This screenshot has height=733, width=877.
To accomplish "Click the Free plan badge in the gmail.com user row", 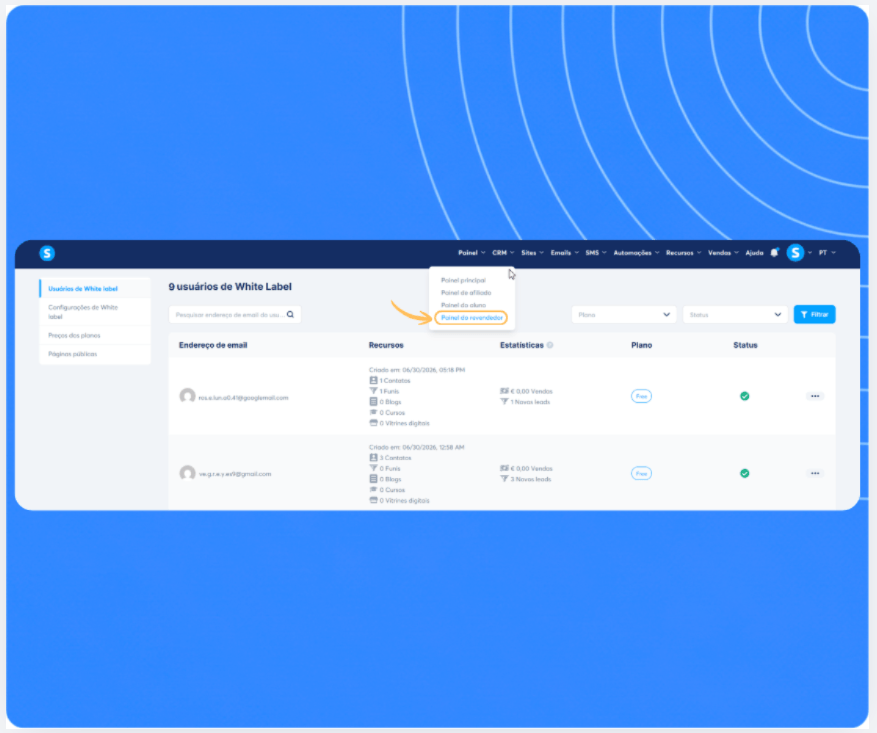I will coord(641,473).
